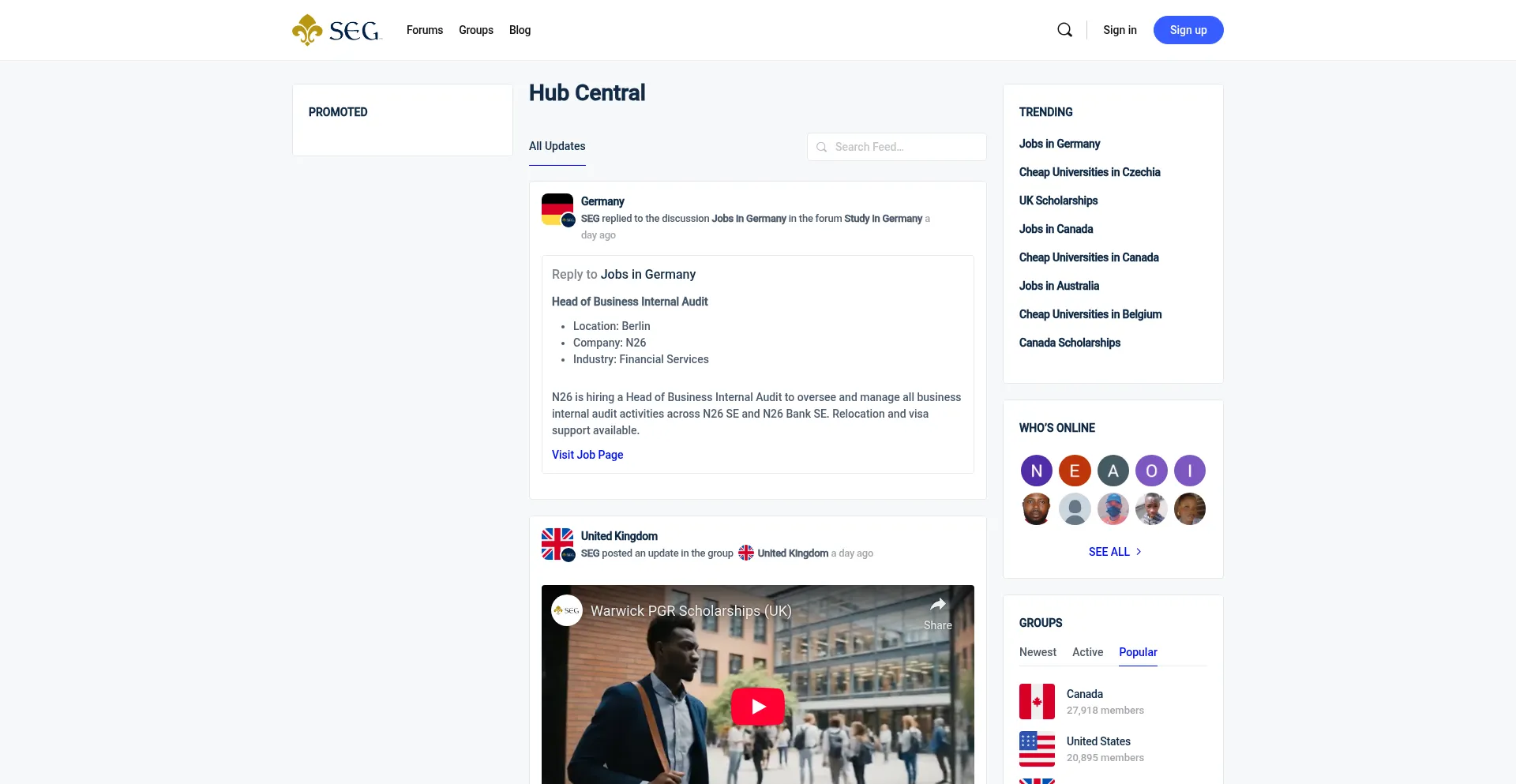
Task: Click the Canada flag group icon
Action: (1037, 701)
